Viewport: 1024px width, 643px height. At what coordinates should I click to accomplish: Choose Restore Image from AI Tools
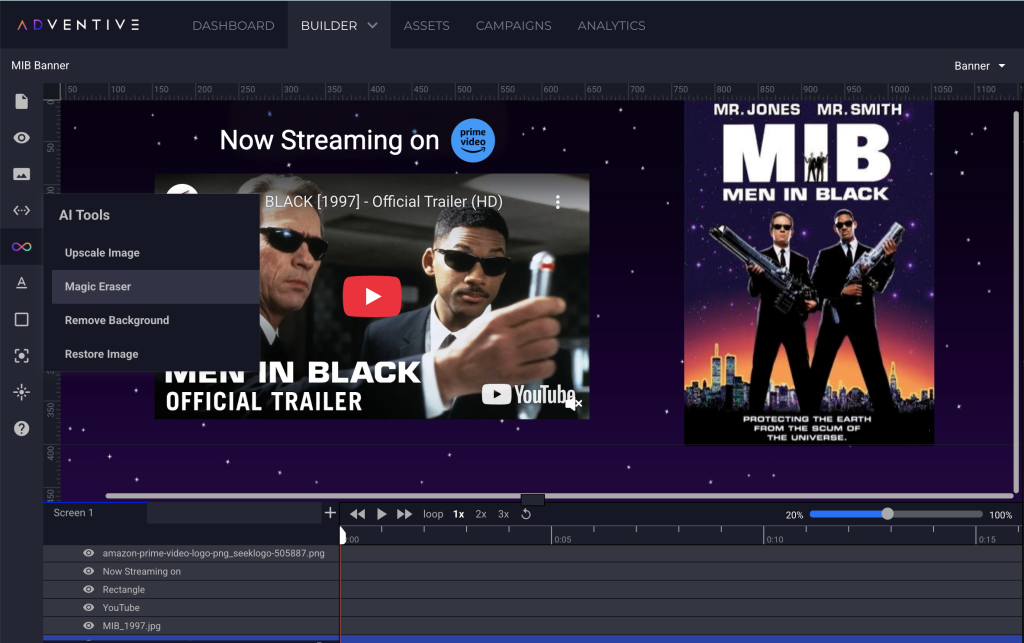[x=155, y=354]
